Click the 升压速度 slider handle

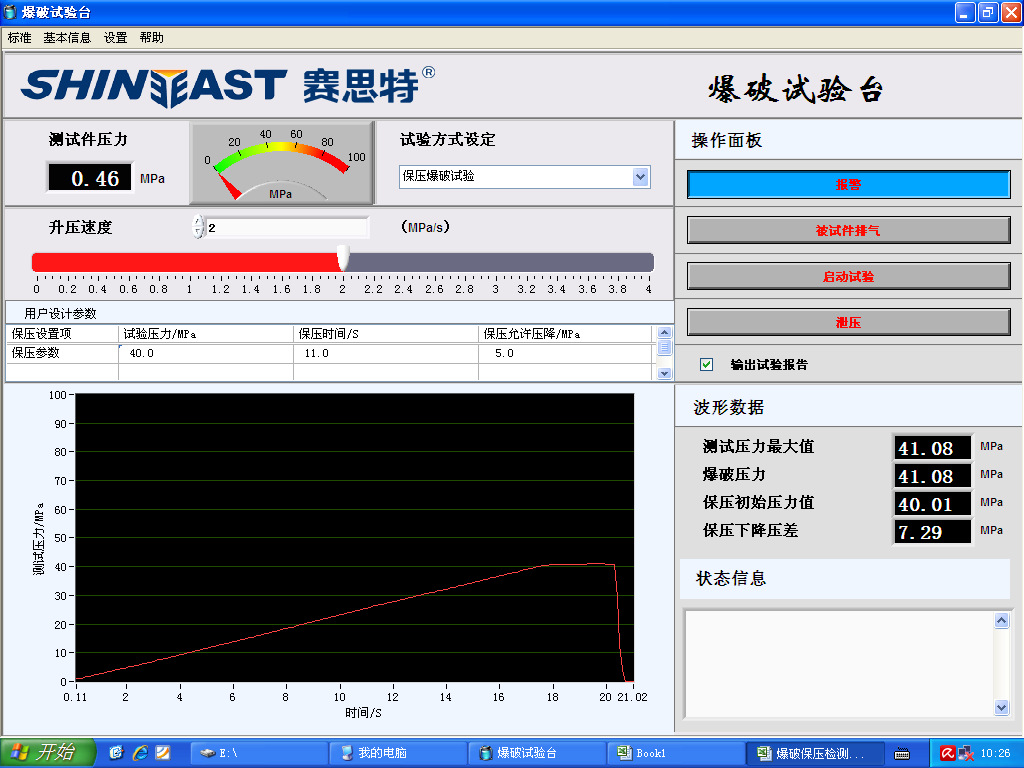(343, 259)
